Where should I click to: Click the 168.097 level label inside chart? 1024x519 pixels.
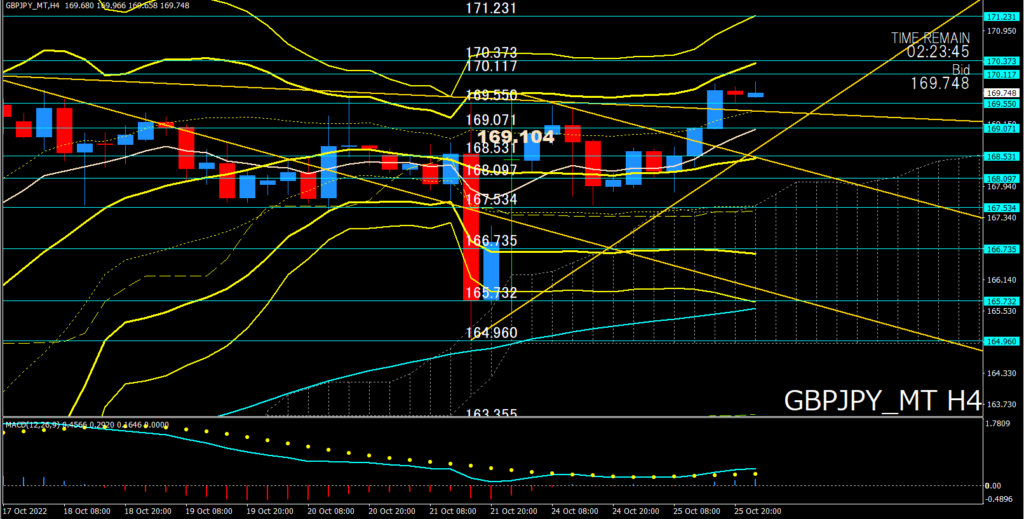(x=491, y=170)
